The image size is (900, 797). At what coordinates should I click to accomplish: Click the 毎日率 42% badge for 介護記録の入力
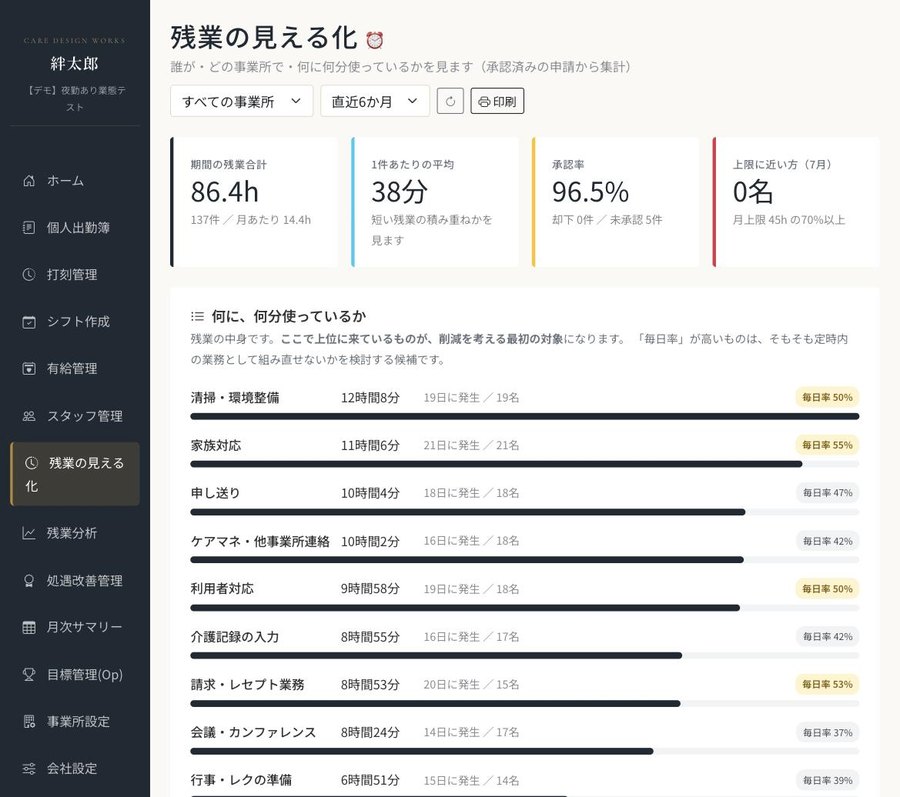(x=827, y=636)
